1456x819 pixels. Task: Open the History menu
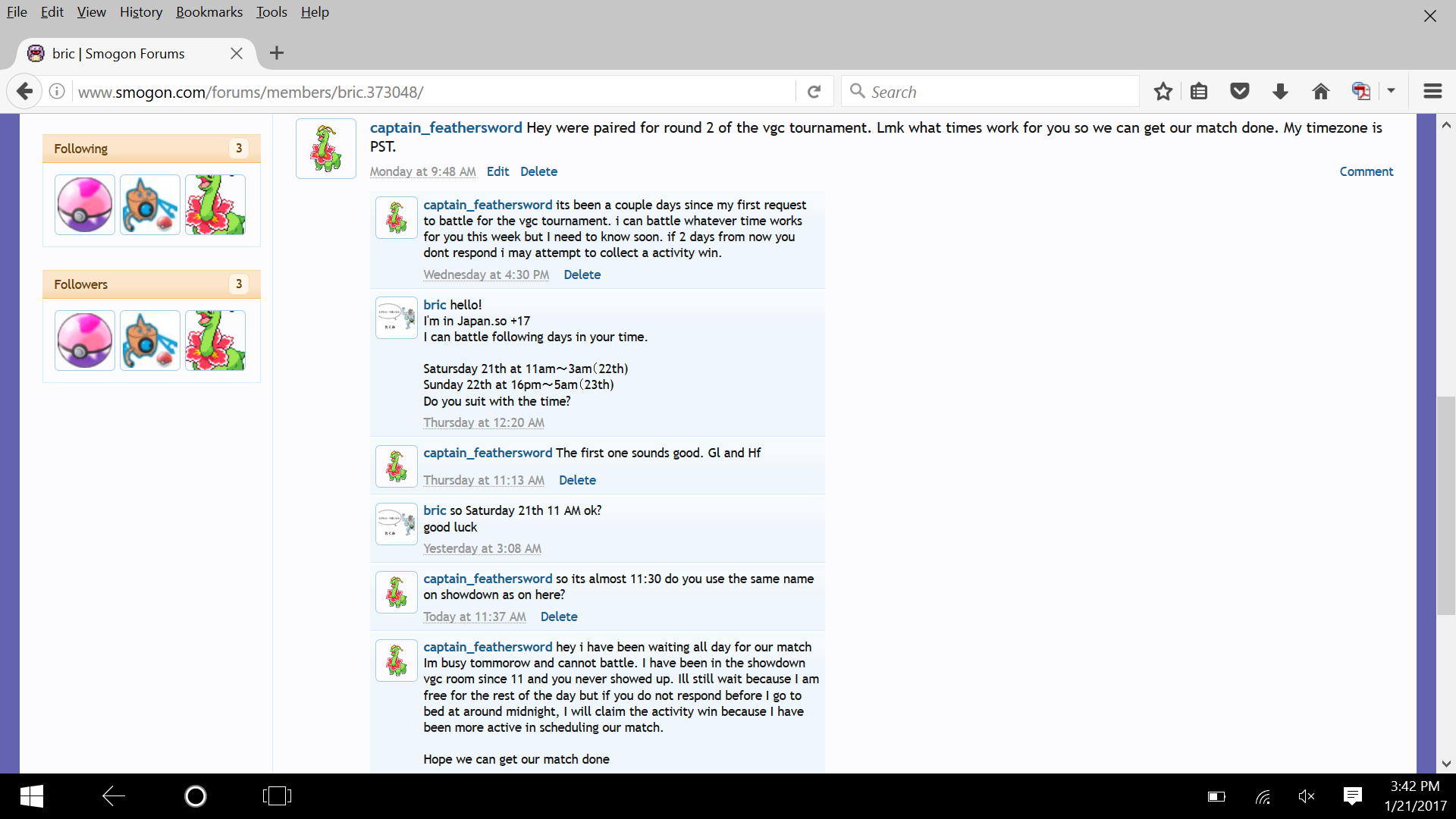[x=141, y=12]
